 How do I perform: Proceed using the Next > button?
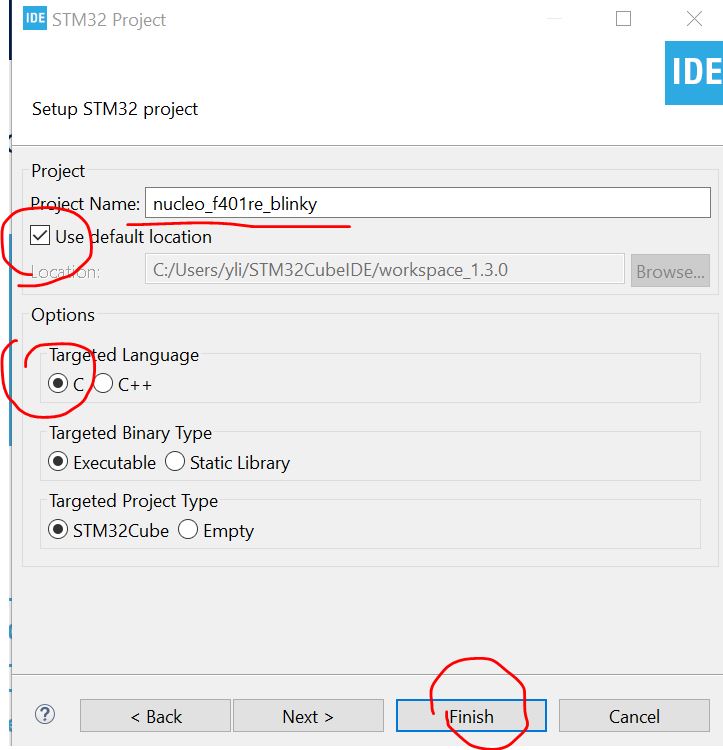[x=307, y=716]
